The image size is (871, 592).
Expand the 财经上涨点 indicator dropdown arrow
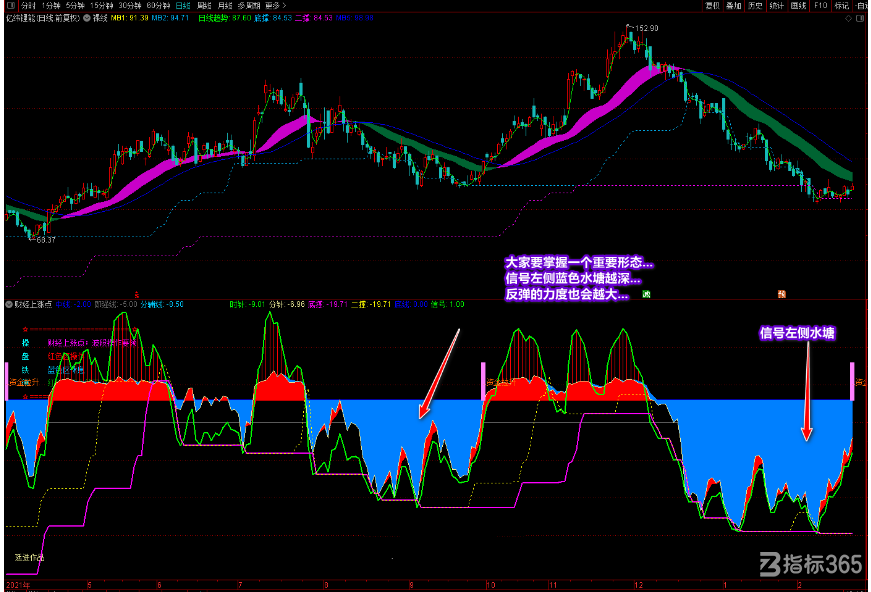[x=9, y=304]
